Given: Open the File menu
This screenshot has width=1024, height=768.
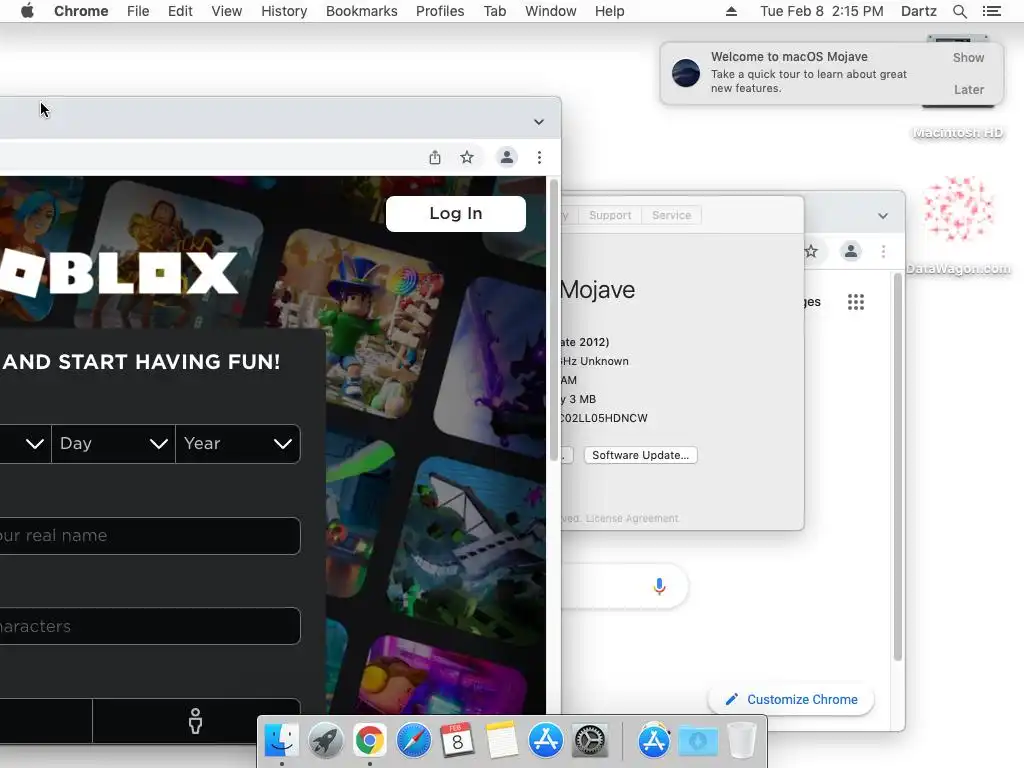Looking at the screenshot, I should pyautogui.click(x=138, y=11).
